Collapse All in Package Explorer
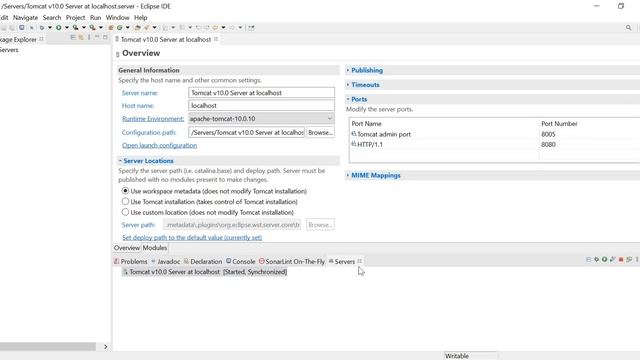The width and height of the screenshot is (640, 360). click(x=73, y=38)
